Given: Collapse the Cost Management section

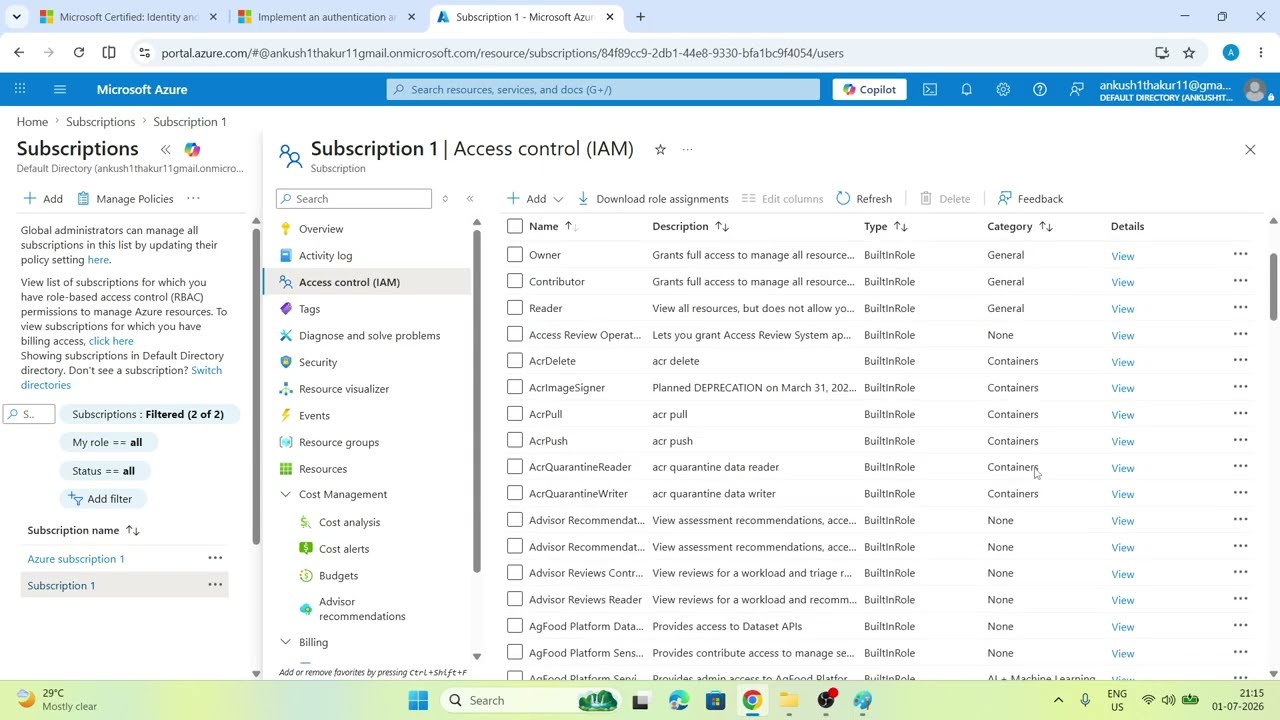Looking at the screenshot, I should 285,494.
